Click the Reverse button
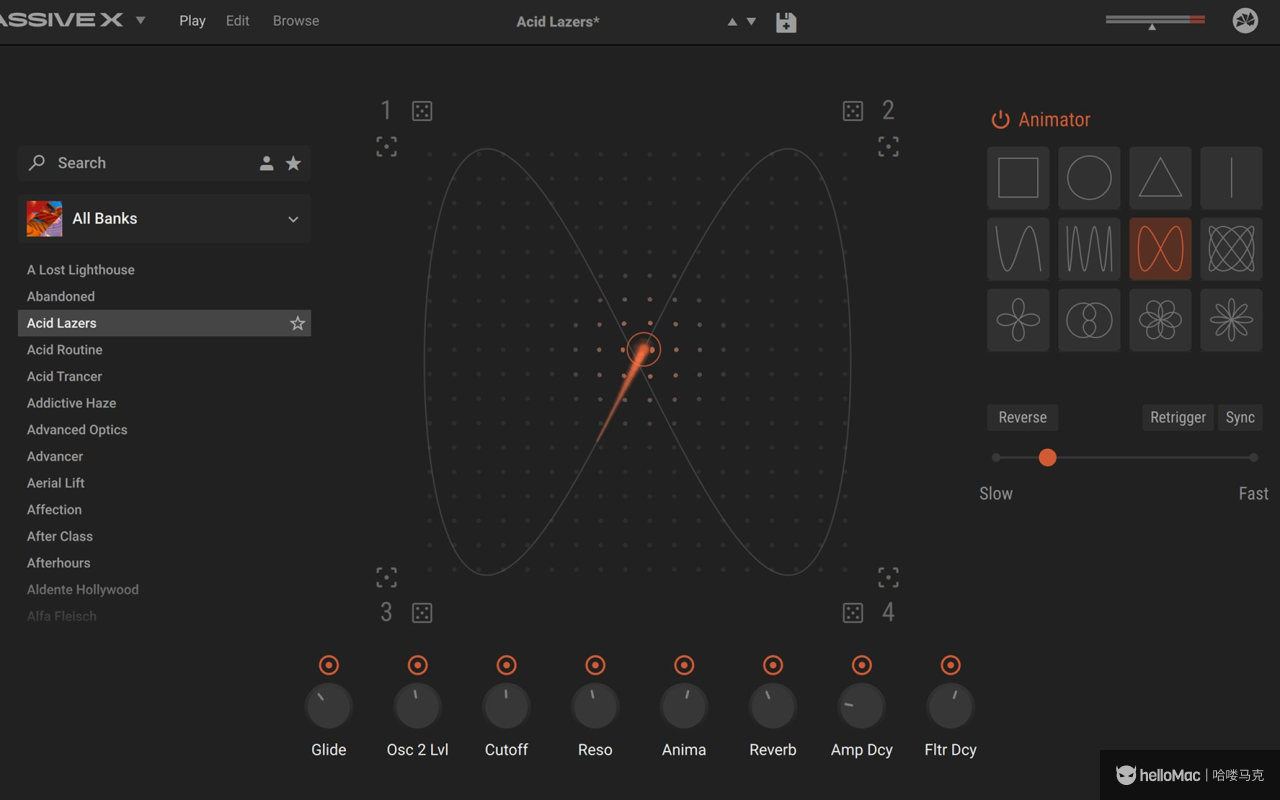This screenshot has width=1280, height=800. coord(1023,417)
